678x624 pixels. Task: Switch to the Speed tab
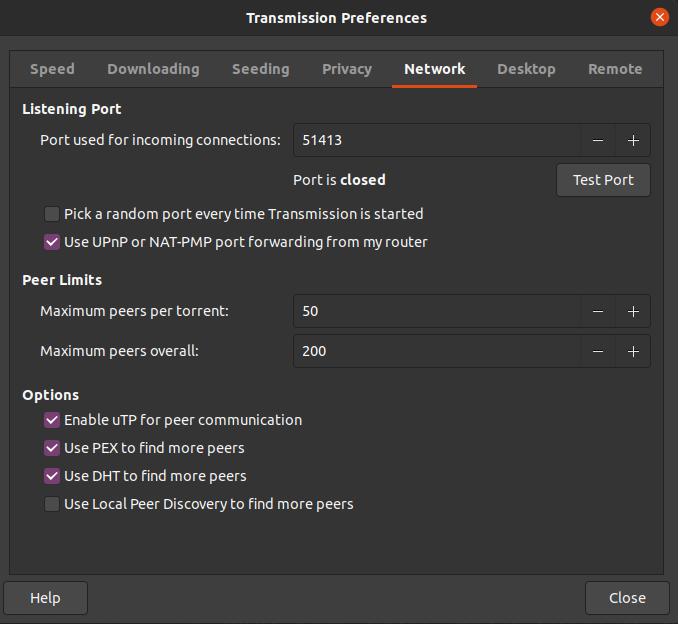tap(52, 69)
